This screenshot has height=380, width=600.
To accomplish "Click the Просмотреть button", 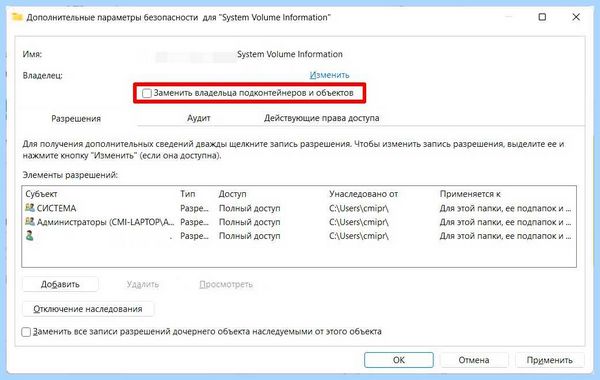I will [x=226, y=284].
